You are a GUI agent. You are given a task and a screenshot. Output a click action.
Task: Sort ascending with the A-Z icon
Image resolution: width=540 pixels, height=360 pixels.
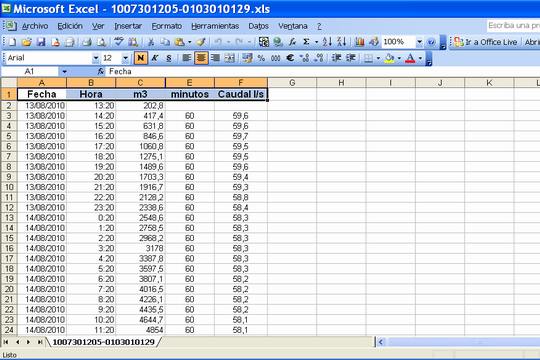[x=327, y=42]
